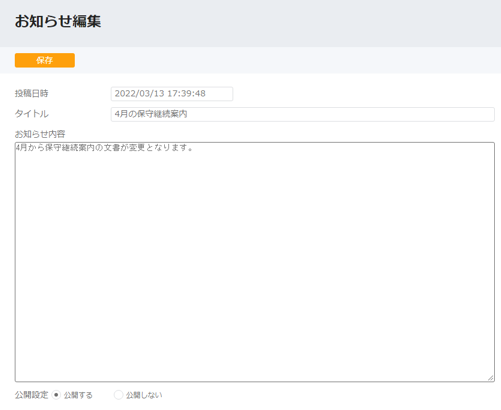Click the タイトル field label

[32, 114]
